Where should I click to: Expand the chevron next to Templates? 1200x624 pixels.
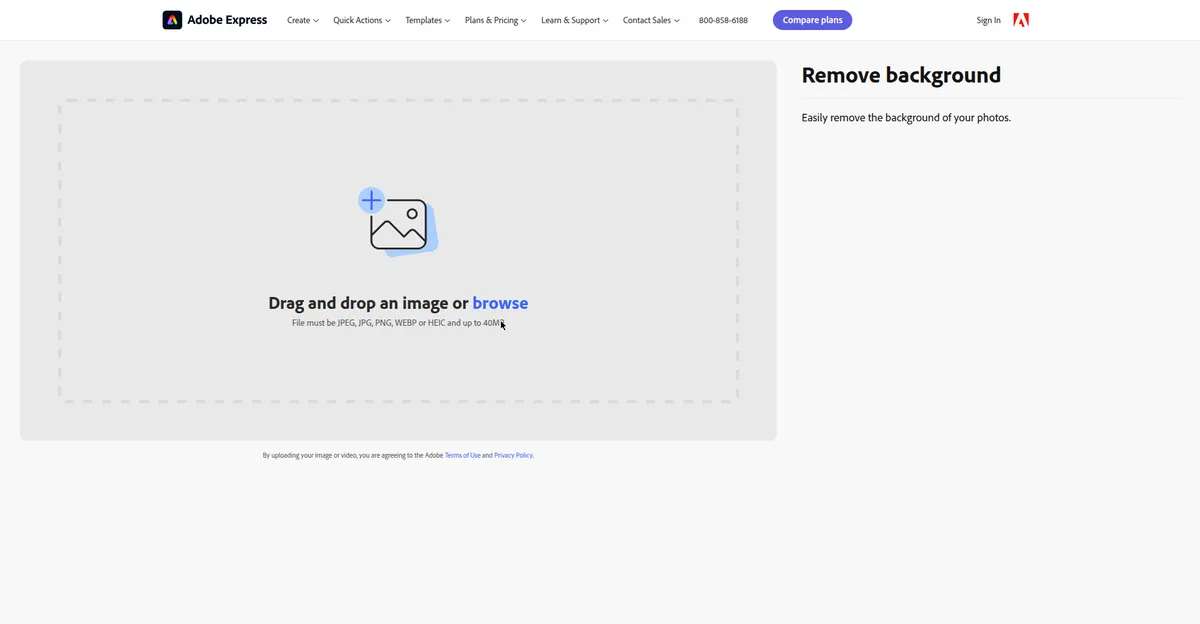click(447, 21)
